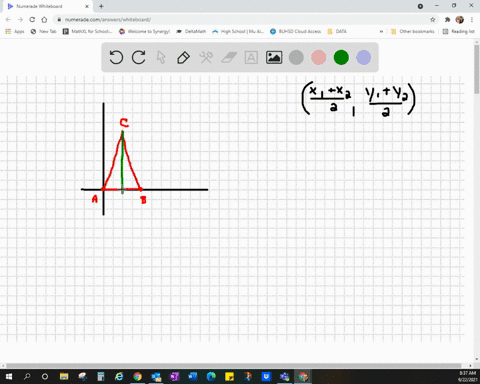This screenshot has width=480, height=384.
Task: Open the DeltaMath bookmark
Action: pyautogui.click(x=191, y=31)
